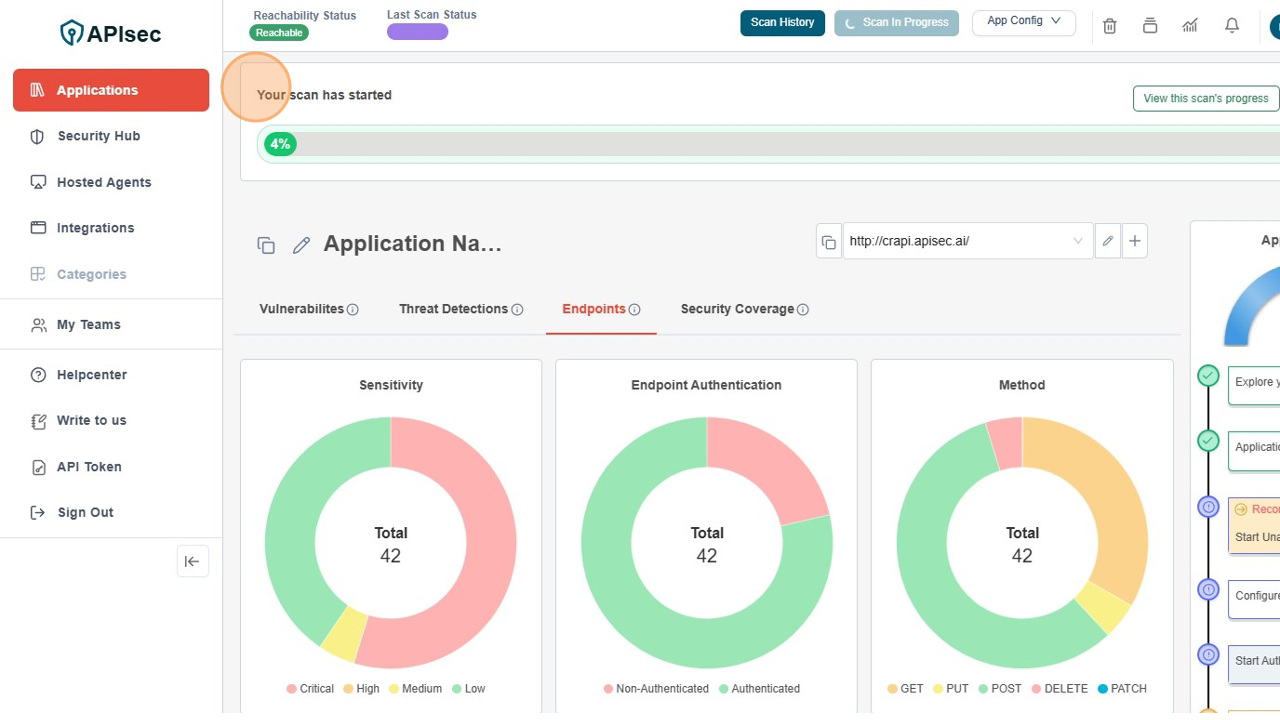Open the Security Coverage tab
The image size is (1280, 720).
pos(737,309)
